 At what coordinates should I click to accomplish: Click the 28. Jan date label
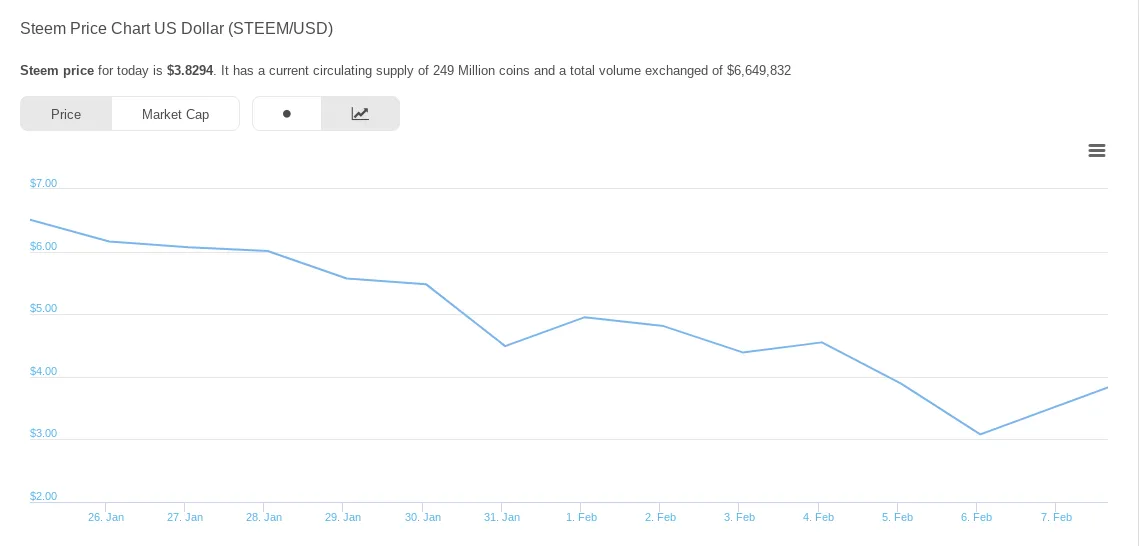tap(264, 518)
